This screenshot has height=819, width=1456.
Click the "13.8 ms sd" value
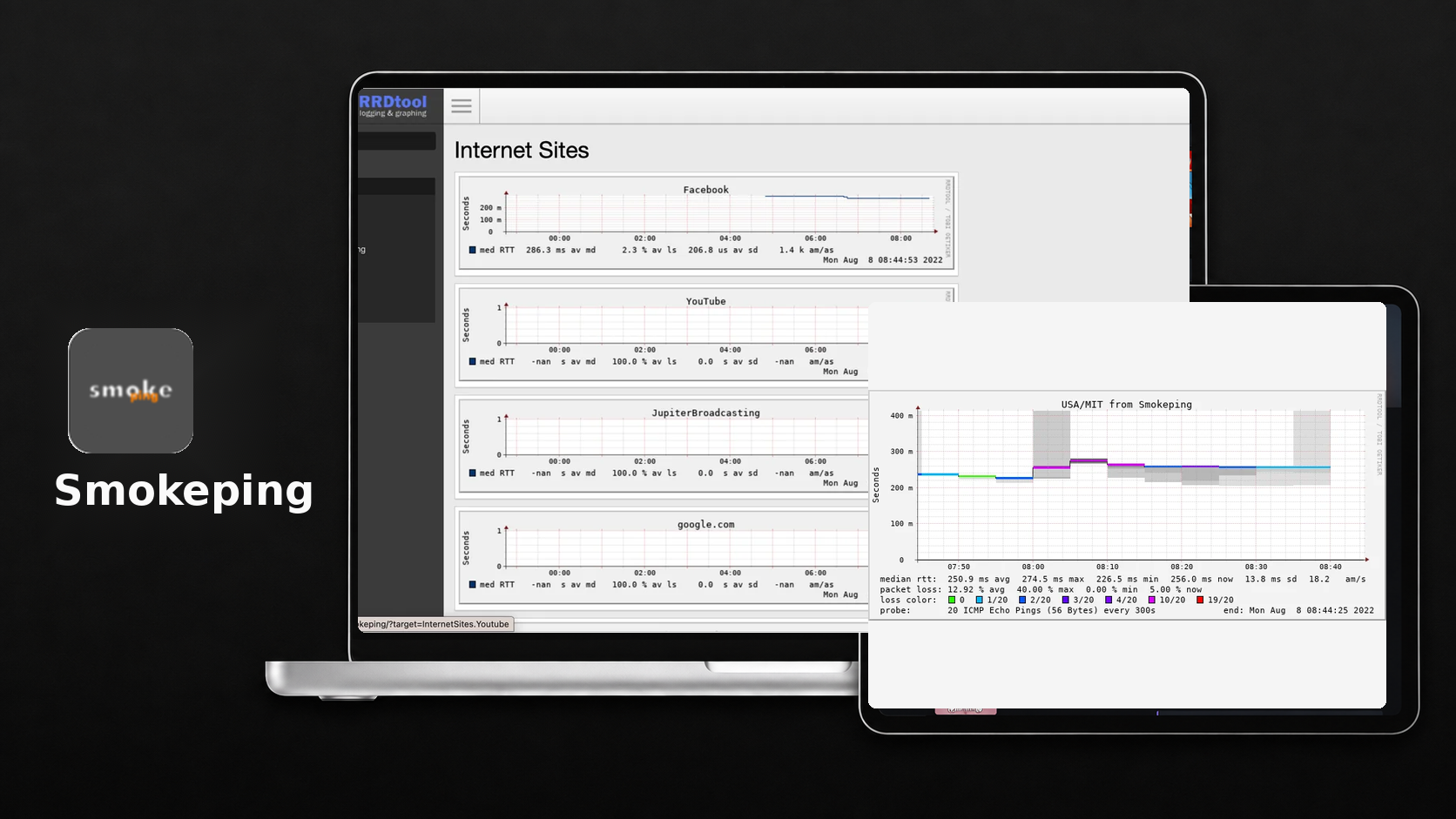click(1271, 579)
